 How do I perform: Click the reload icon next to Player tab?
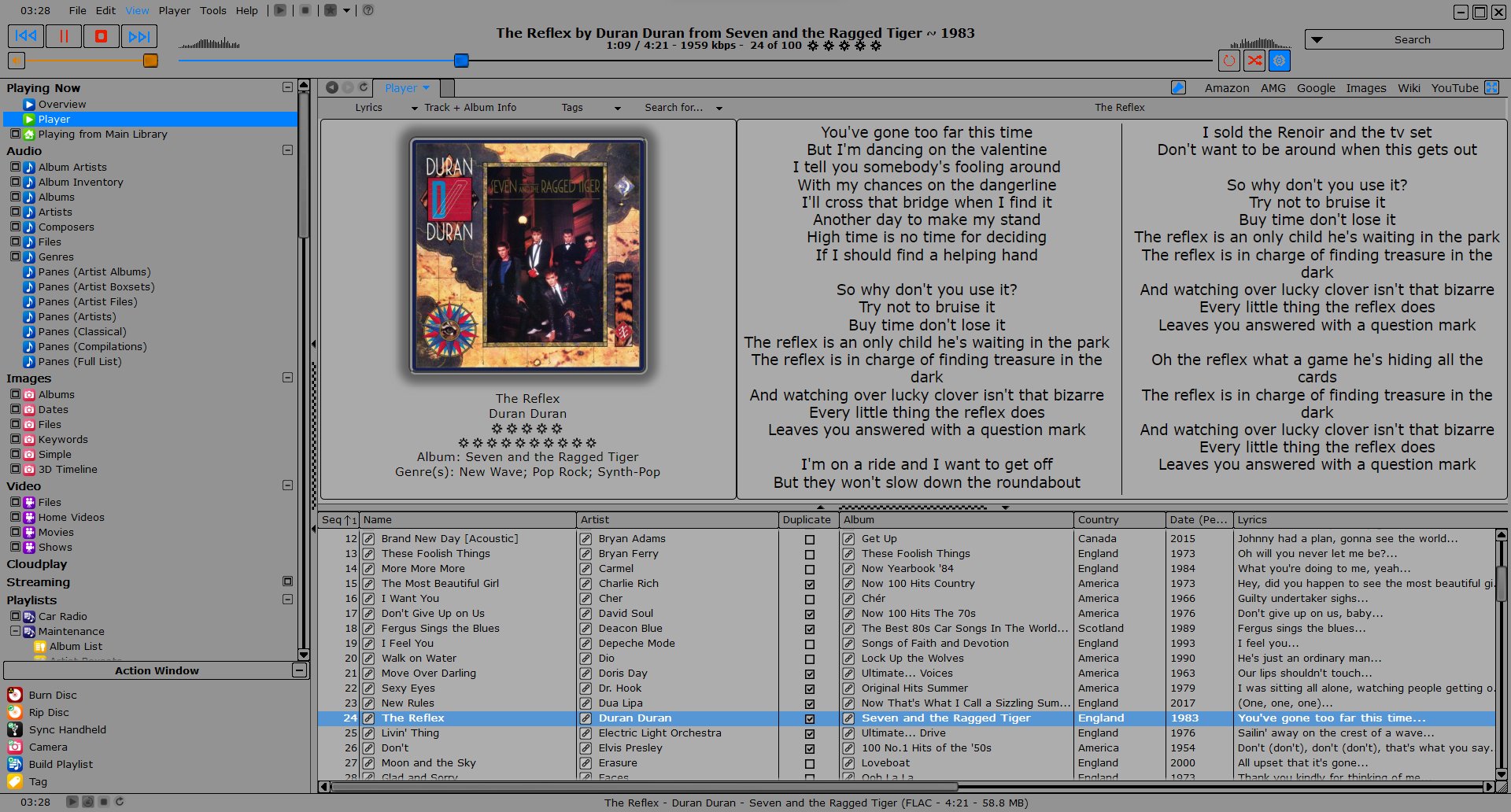pos(364,87)
